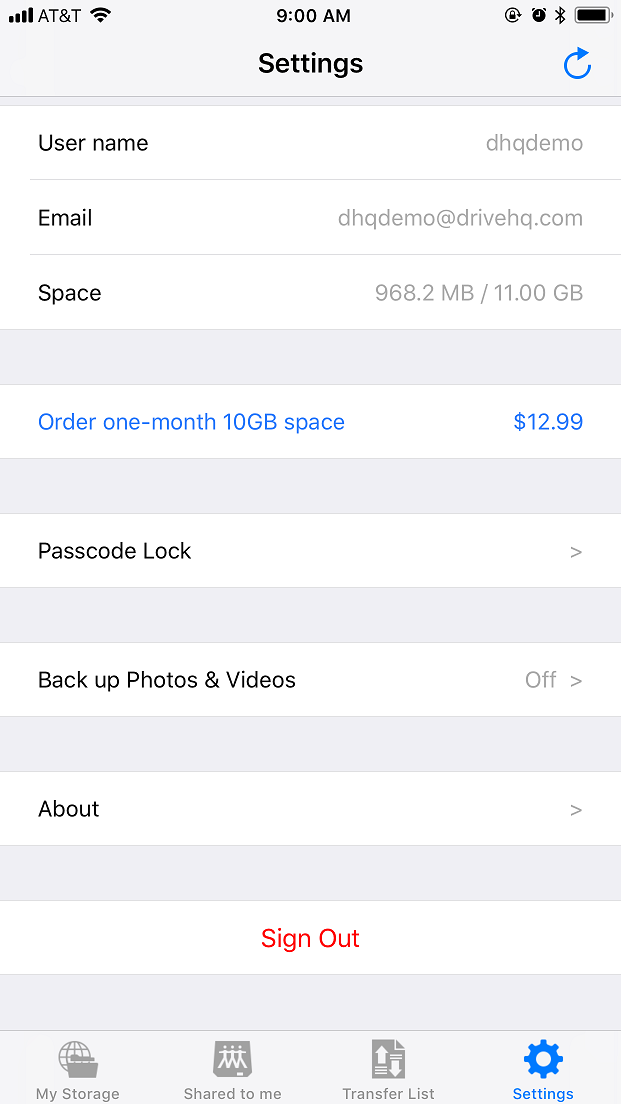Turn on Back up Photos & Videos
This screenshot has width=621, height=1104.
tap(310, 680)
